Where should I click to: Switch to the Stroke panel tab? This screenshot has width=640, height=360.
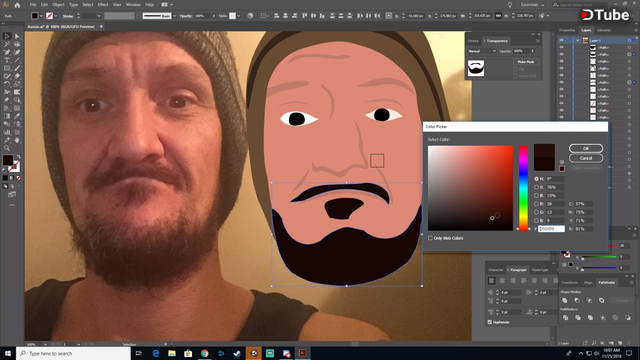pos(473,41)
